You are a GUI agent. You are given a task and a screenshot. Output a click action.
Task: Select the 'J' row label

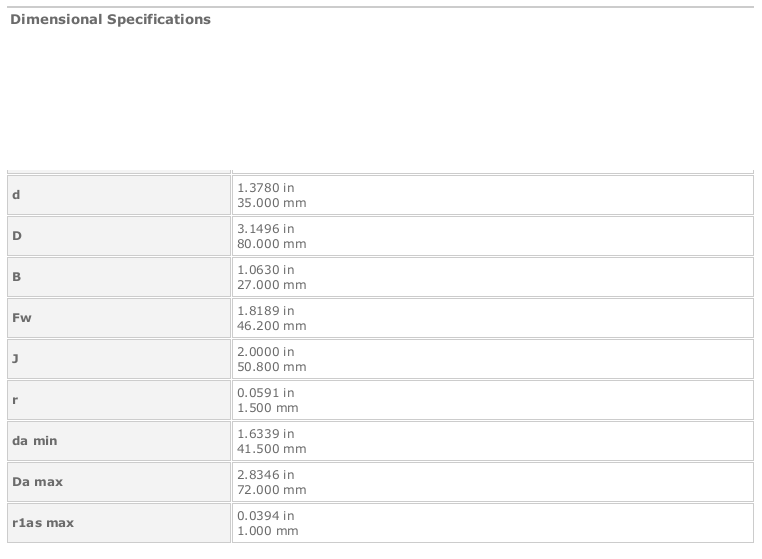(15, 359)
